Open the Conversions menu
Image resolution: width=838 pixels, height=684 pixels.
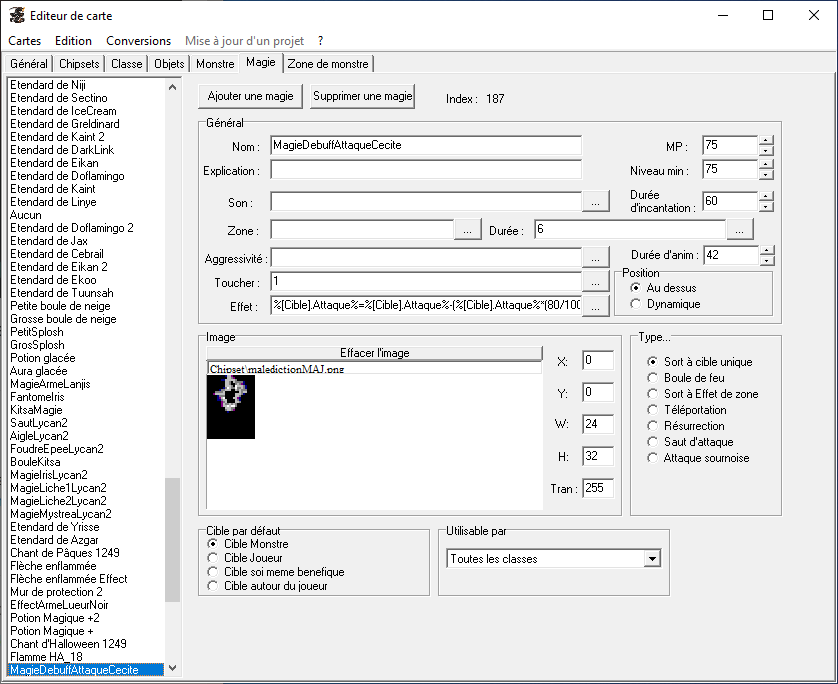click(x=138, y=41)
